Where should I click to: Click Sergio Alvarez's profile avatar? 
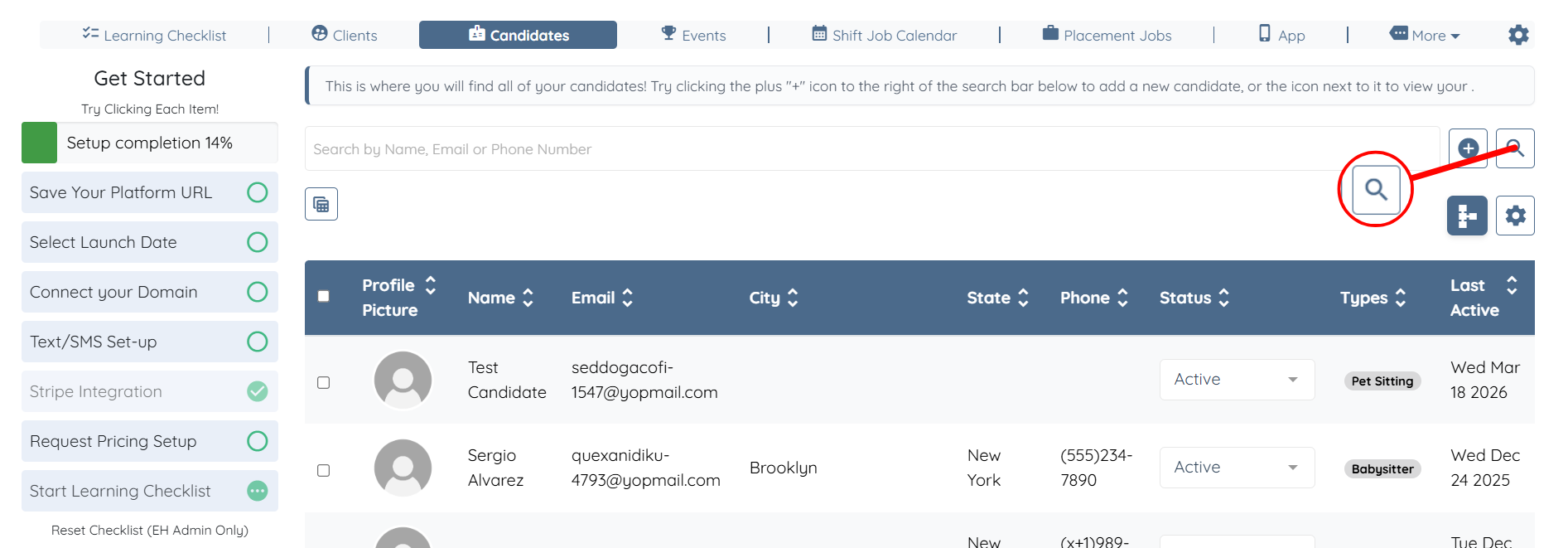click(403, 468)
